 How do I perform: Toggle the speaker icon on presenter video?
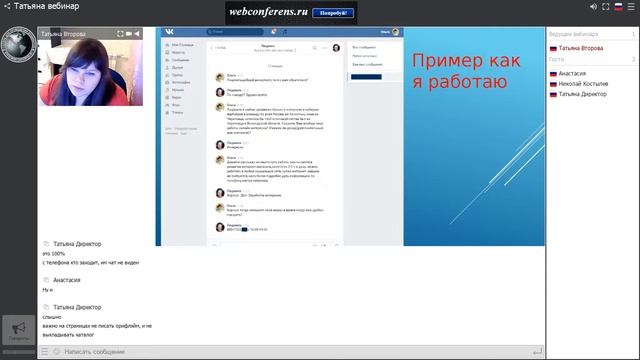point(137,34)
